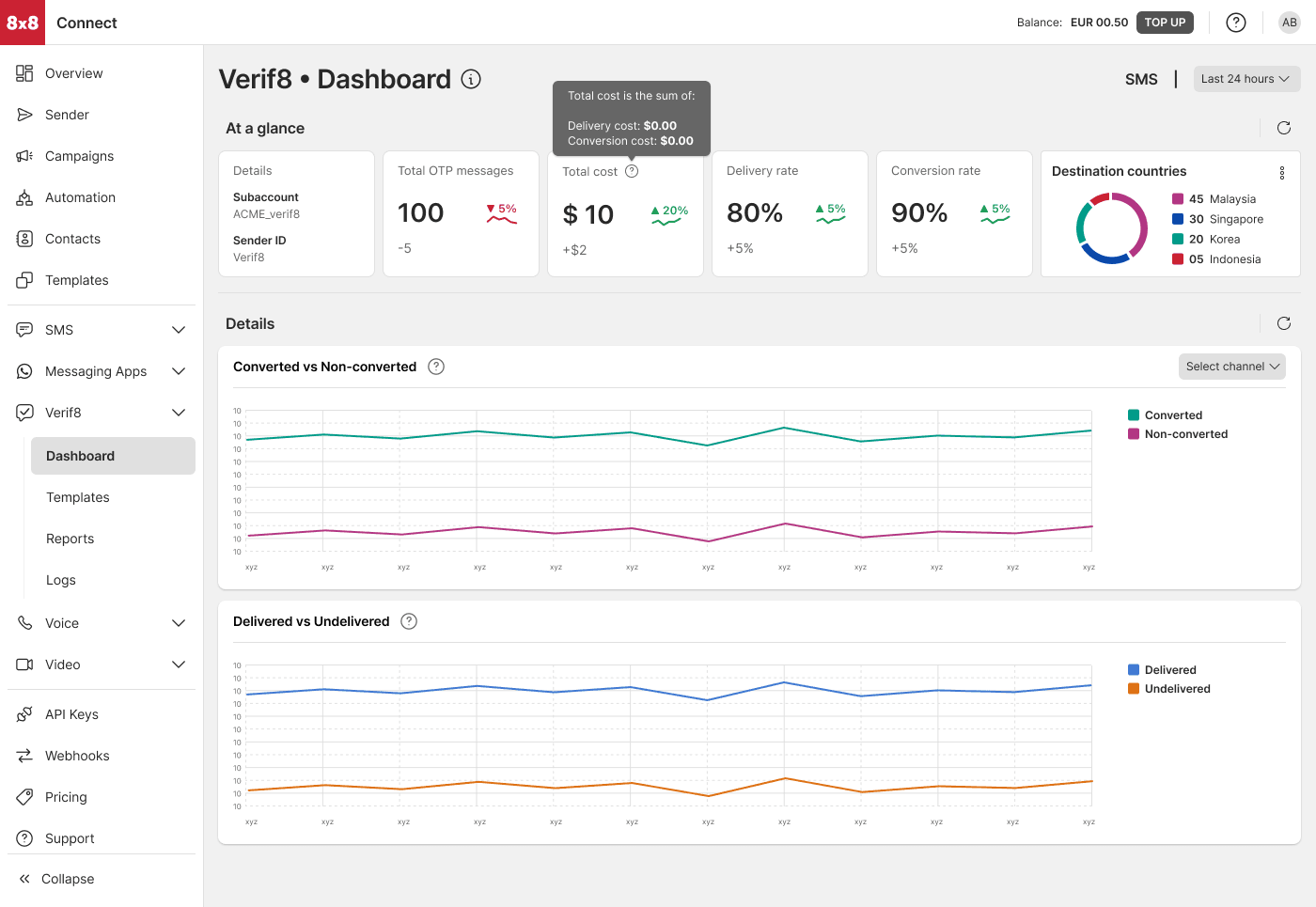This screenshot has width=1316, height=907.
Task: Open the help question mark icon in header
Action: coord(1236,23)
